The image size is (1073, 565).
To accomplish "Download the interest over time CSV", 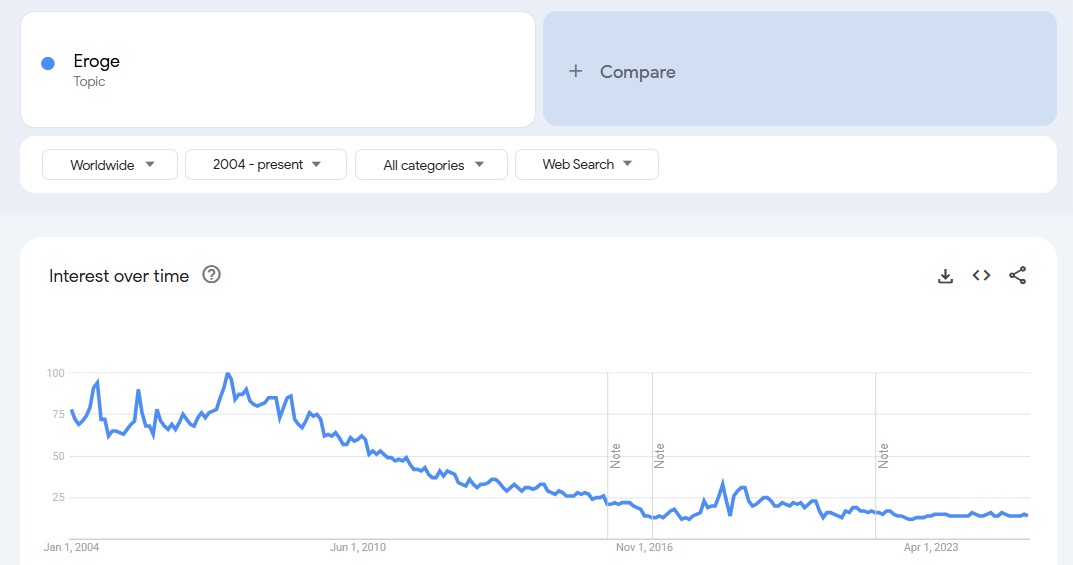I will [x=945, y=276].
